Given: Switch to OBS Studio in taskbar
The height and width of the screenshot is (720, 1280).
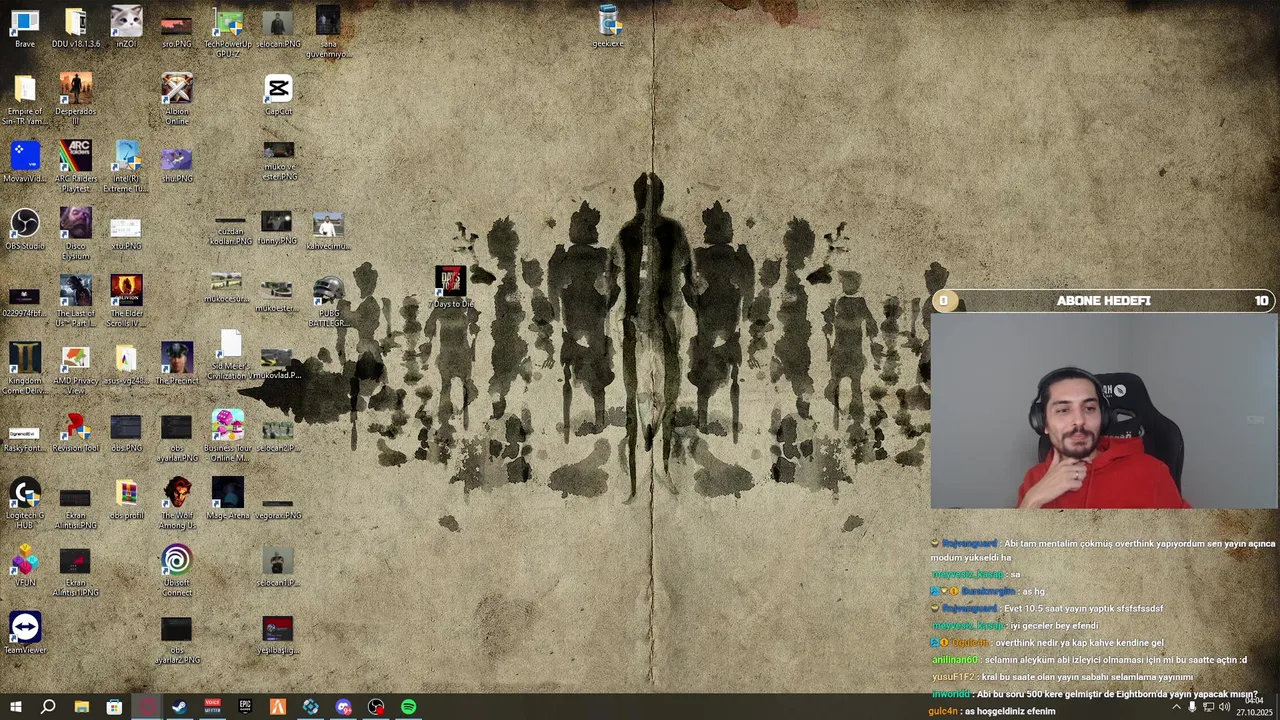Looking at the screenshot, I should point(376,707).
